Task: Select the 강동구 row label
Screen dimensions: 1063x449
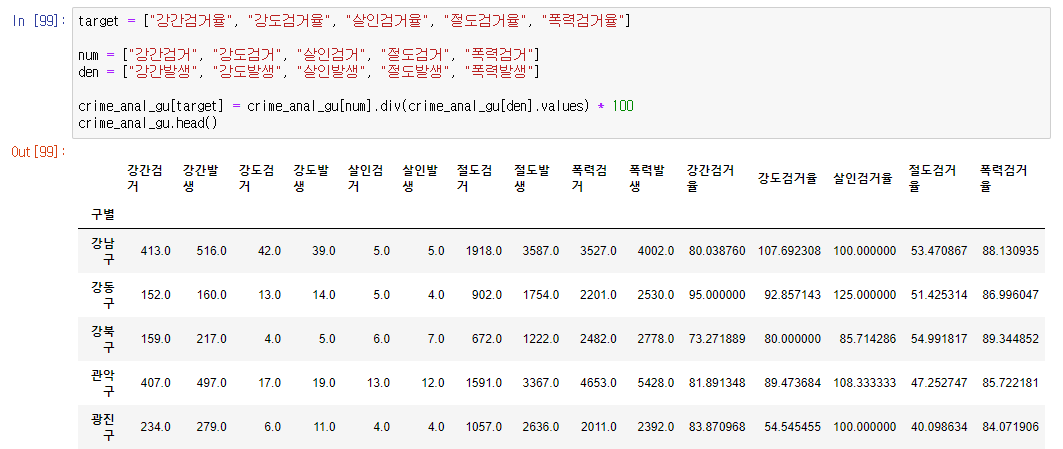Action: pyautogui.click(x=102, y=295)
